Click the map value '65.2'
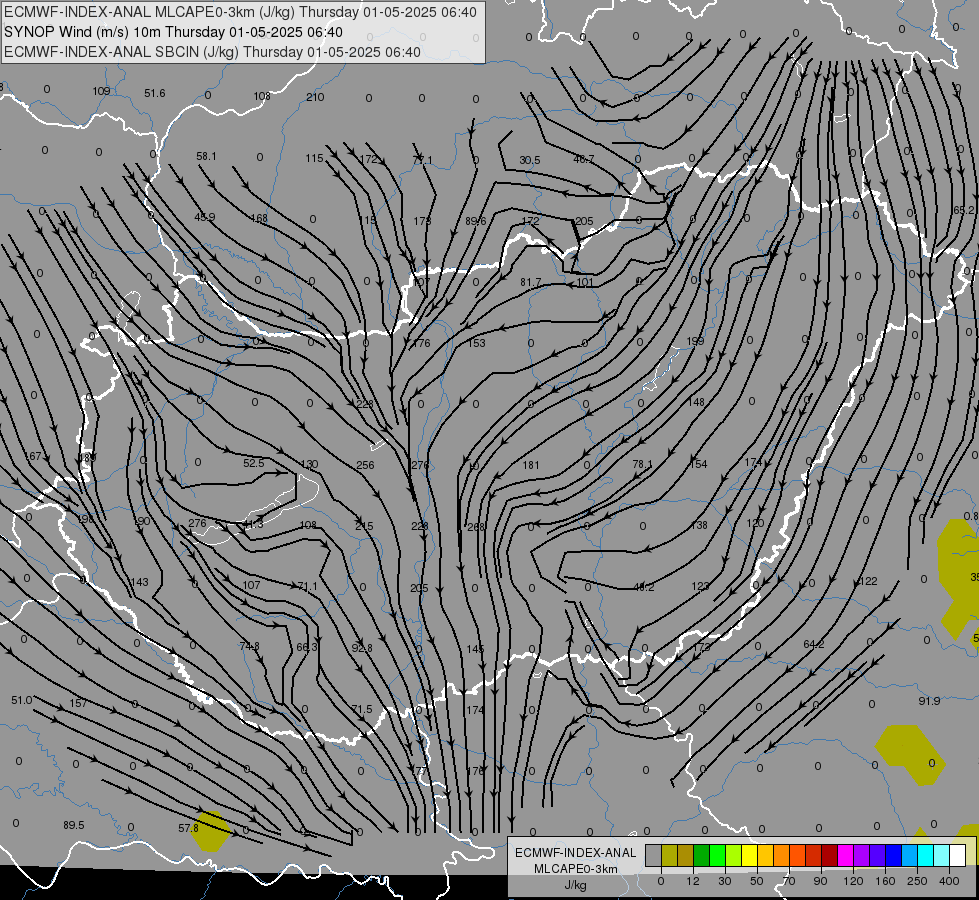 point(963,210)
